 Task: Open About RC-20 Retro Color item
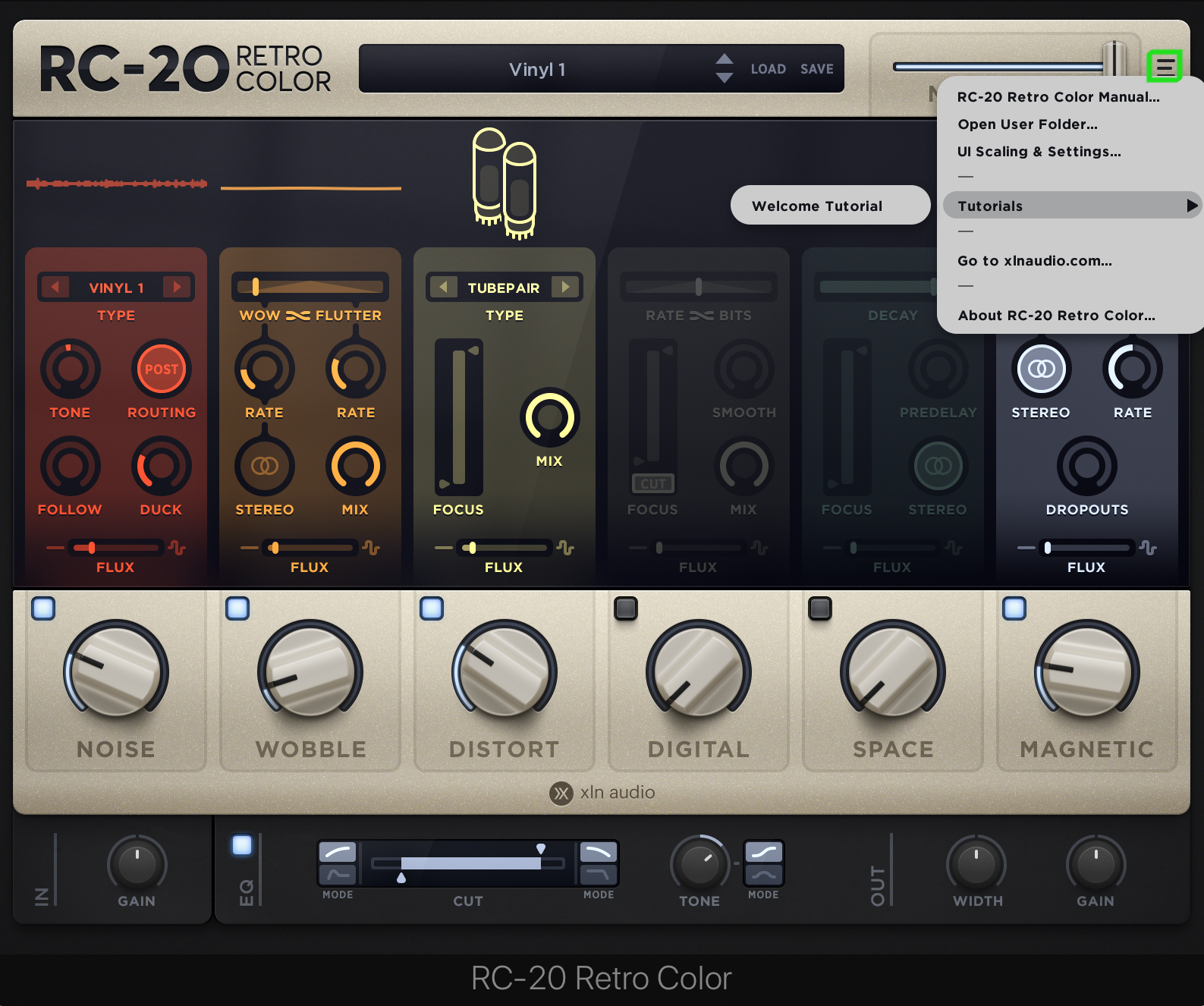(x=1056, y=316)
